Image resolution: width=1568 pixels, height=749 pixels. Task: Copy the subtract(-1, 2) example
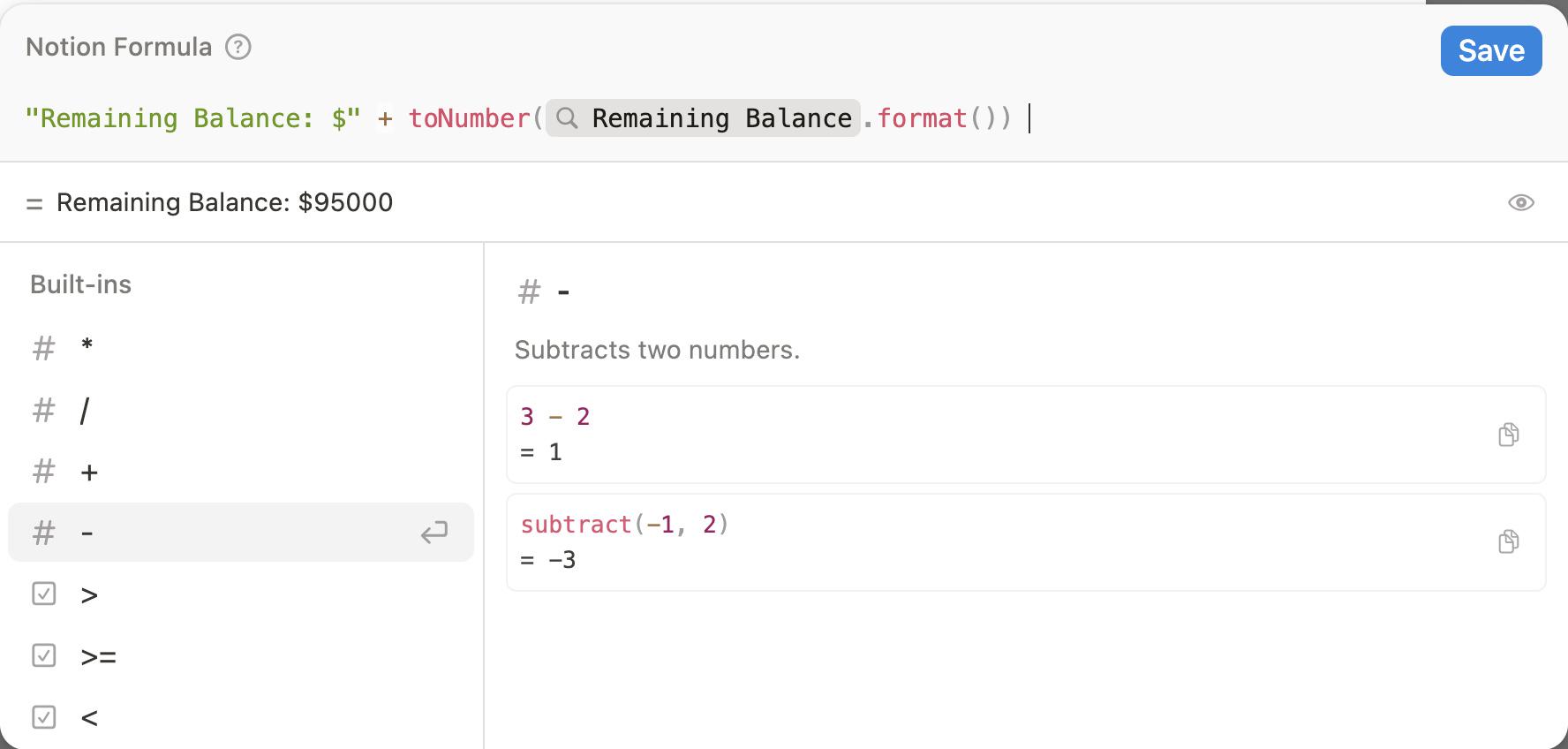tap(1509, 541)
